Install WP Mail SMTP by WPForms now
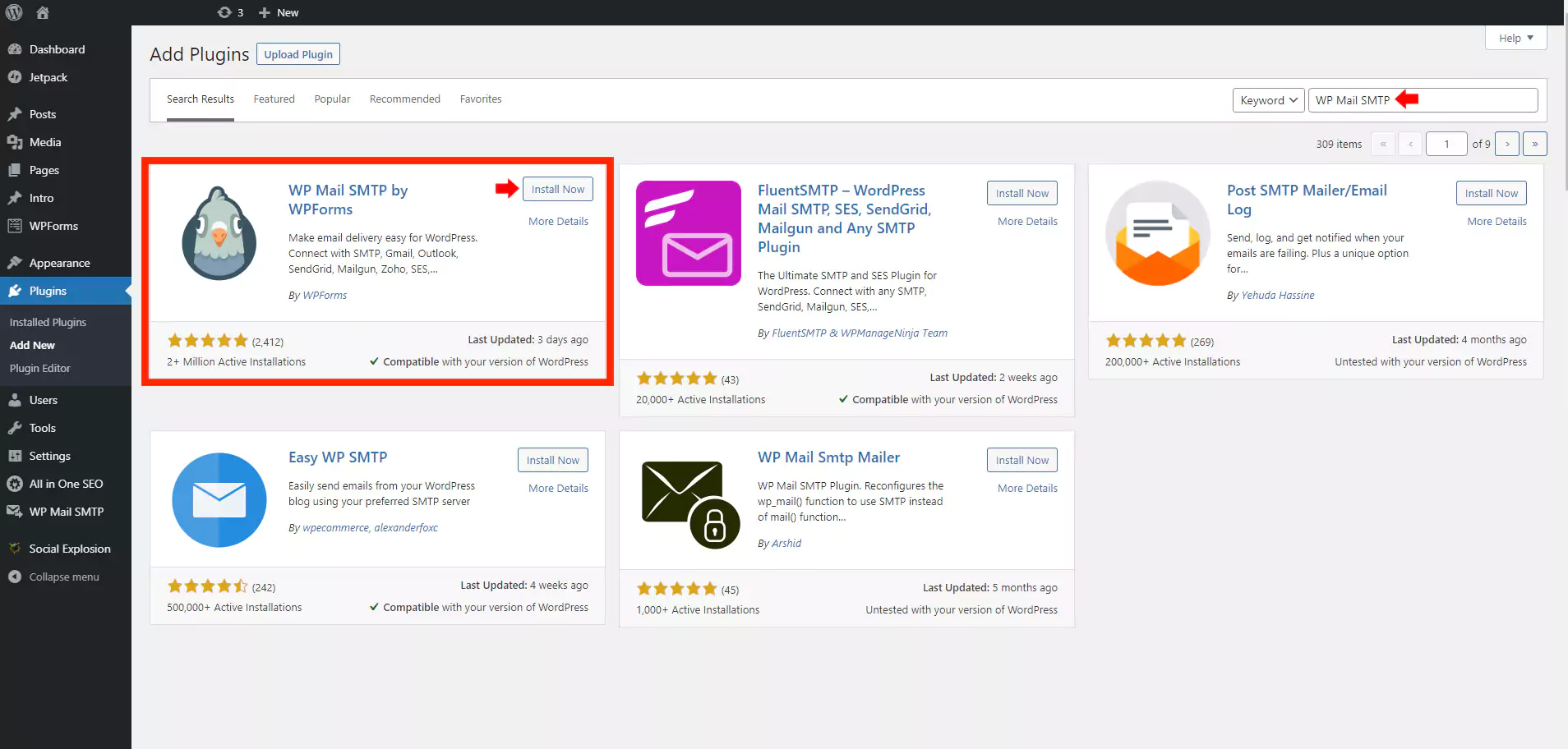Screen dimensions: 1568x749 [x=558, y=189]
